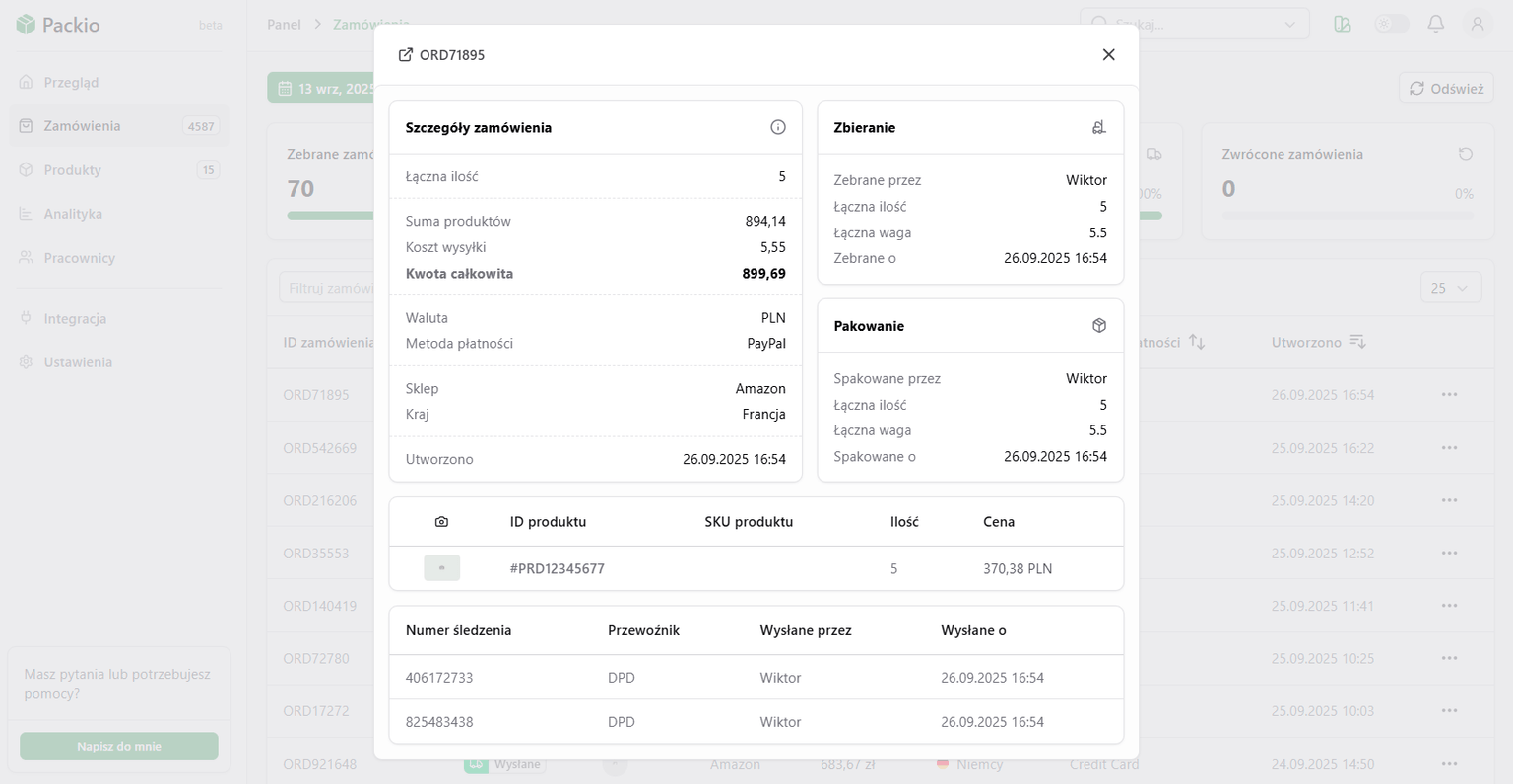Click the picking cart icon in Zbieranie
This screenshot has height=784, width=1513.
click(x=1098, y=127)
